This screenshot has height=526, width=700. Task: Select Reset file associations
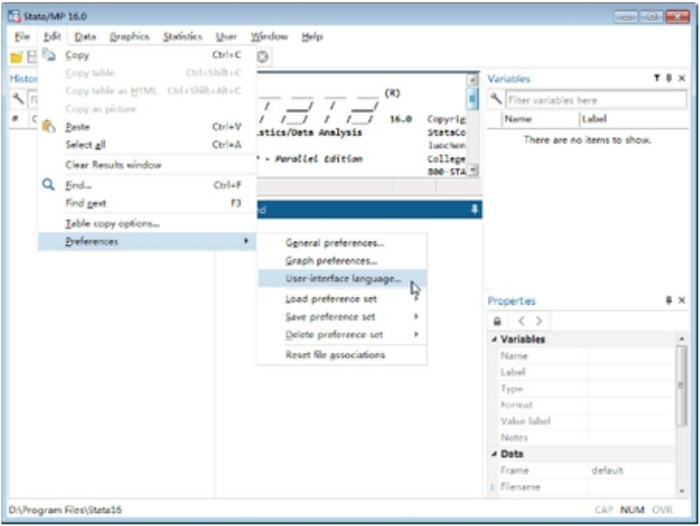click(x=342, y=355)
